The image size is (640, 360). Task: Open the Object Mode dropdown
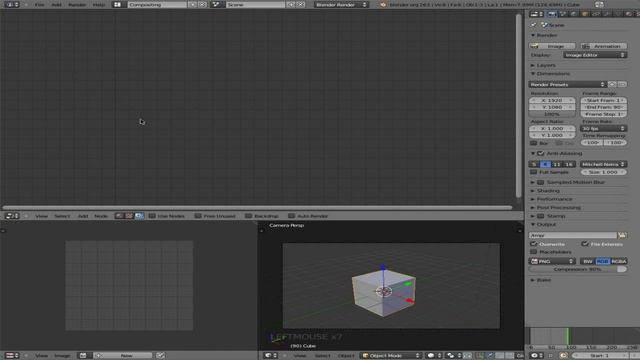(x=391, y=356)
